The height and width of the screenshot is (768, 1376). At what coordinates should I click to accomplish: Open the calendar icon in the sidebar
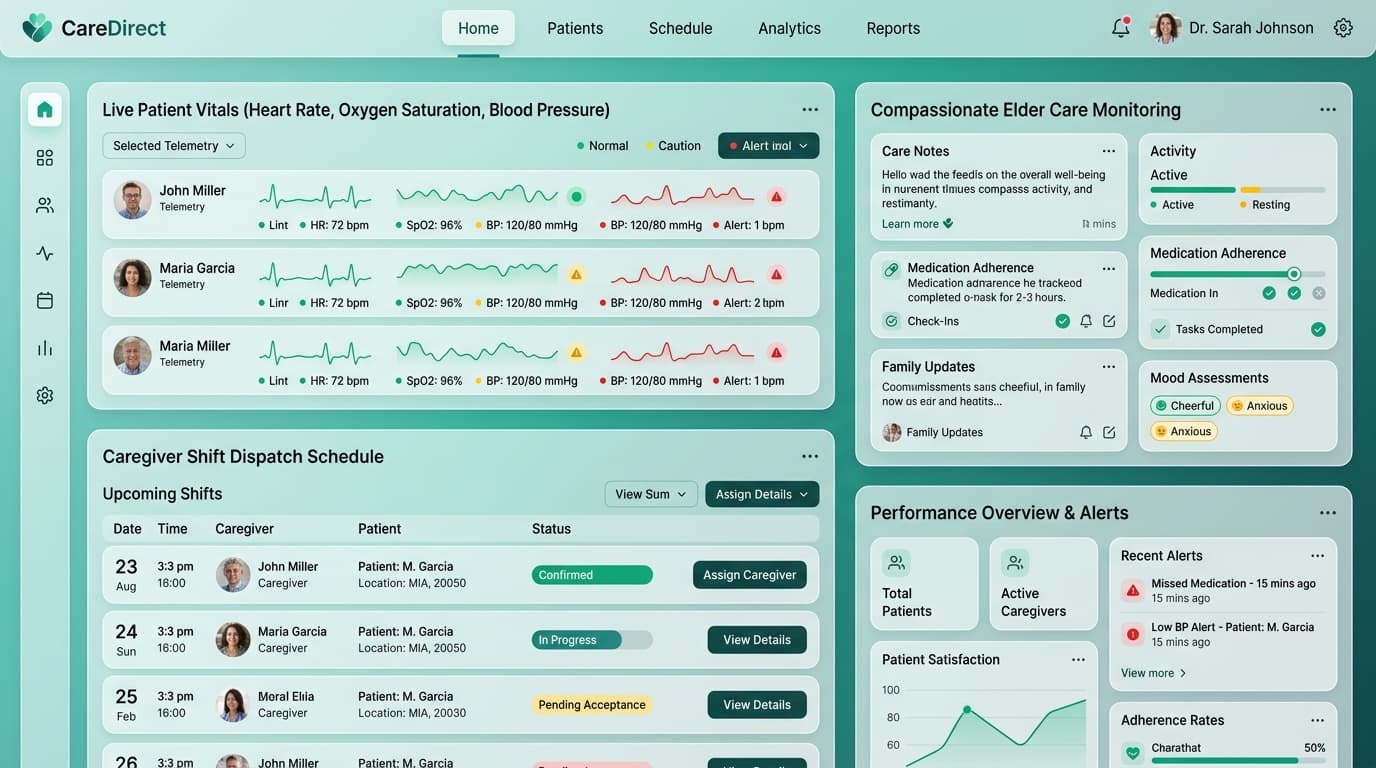(x=45, y=300)
